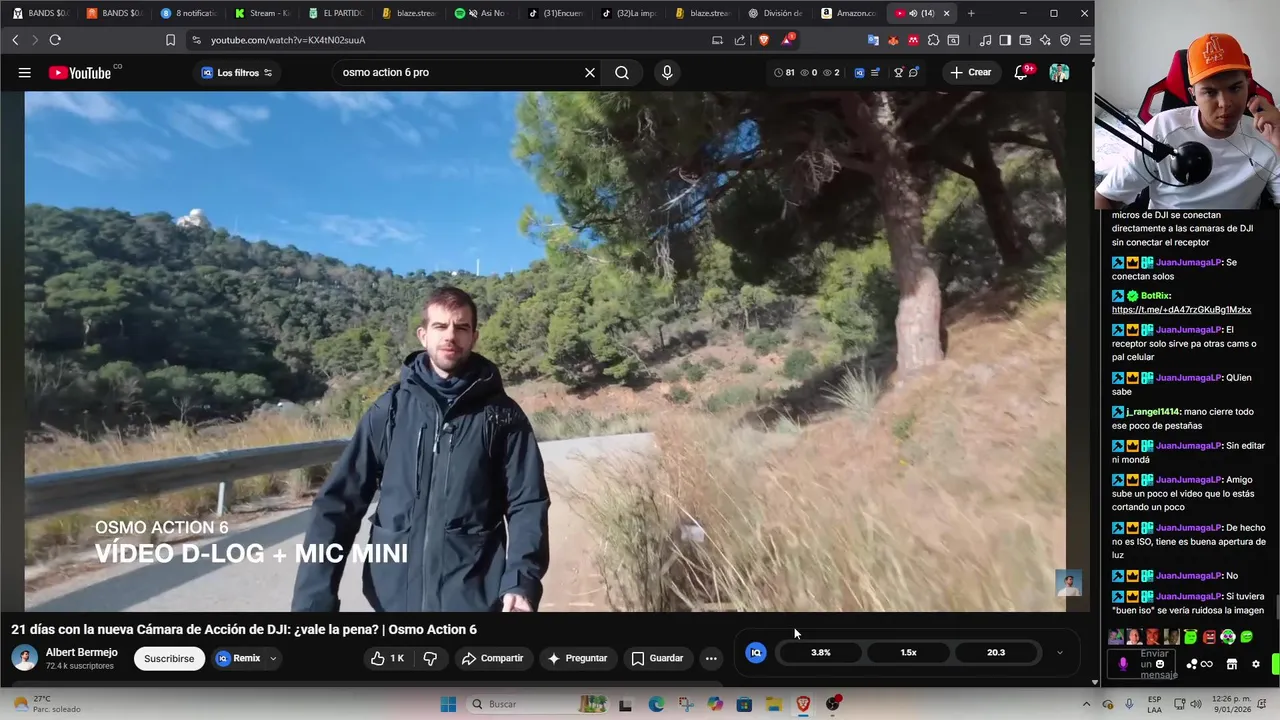Image resolution: width=1280 pixels, height=720 pixels.
Task: Go back with the browser back arrow
Action: tap(15, 40)
